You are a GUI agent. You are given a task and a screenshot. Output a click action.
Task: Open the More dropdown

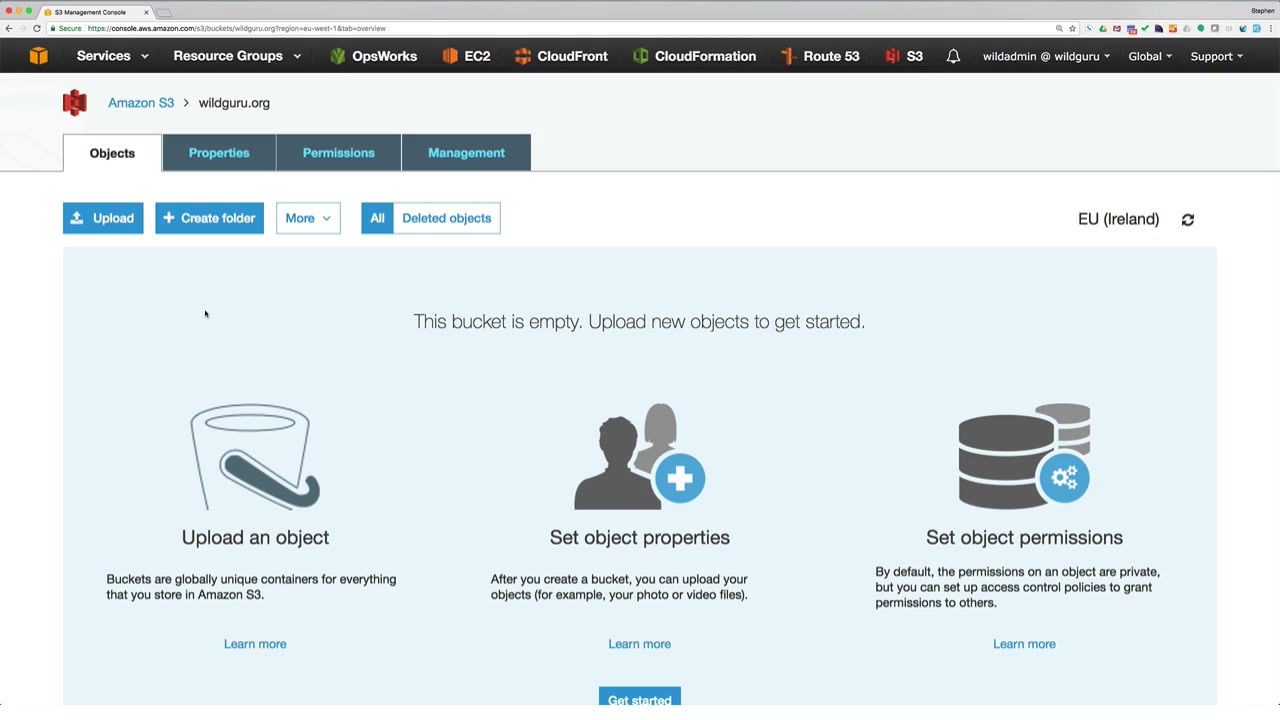308,218
